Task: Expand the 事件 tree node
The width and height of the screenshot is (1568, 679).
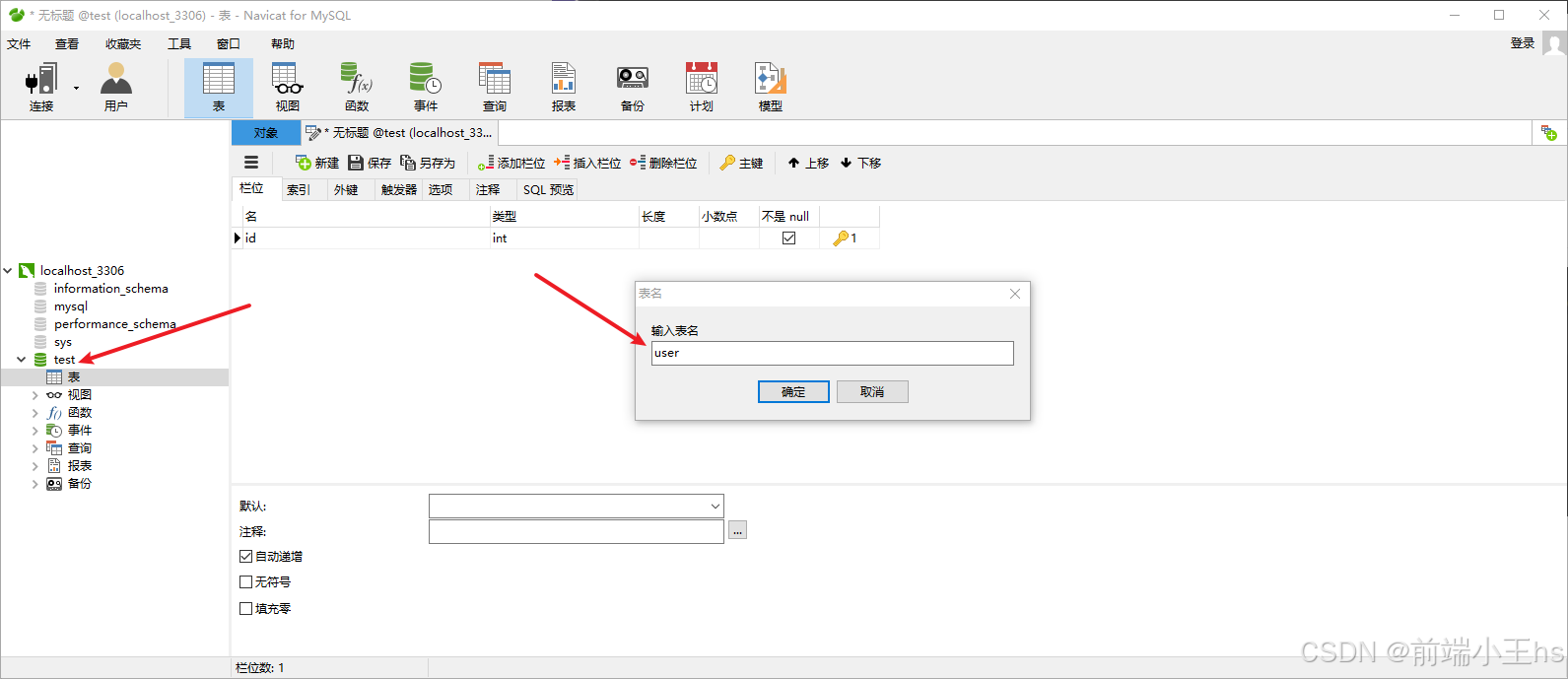Action: 35,431
